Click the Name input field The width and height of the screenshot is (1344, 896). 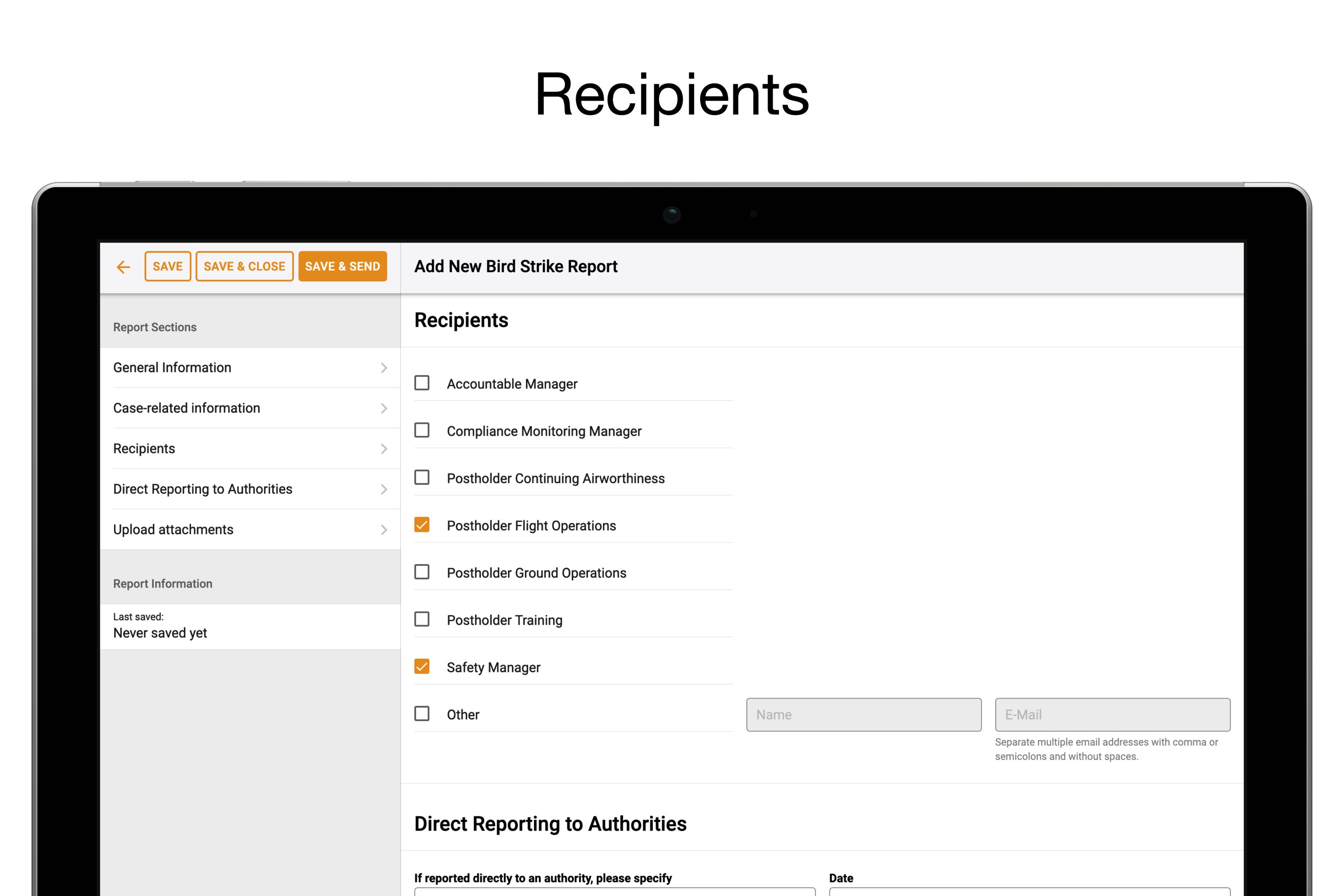(864, 715)
